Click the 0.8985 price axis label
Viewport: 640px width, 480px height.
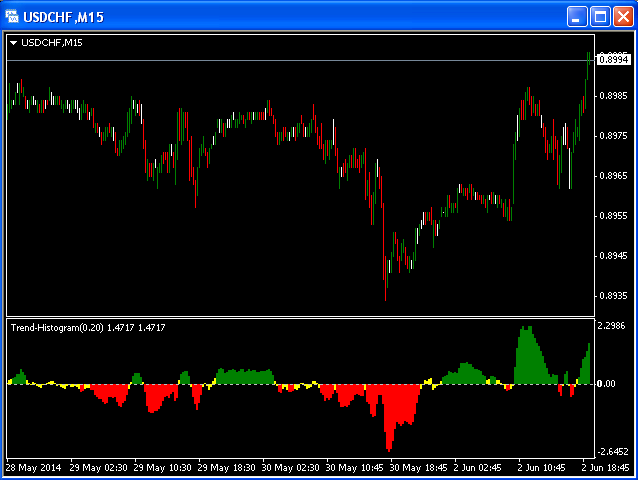(613, 96)
